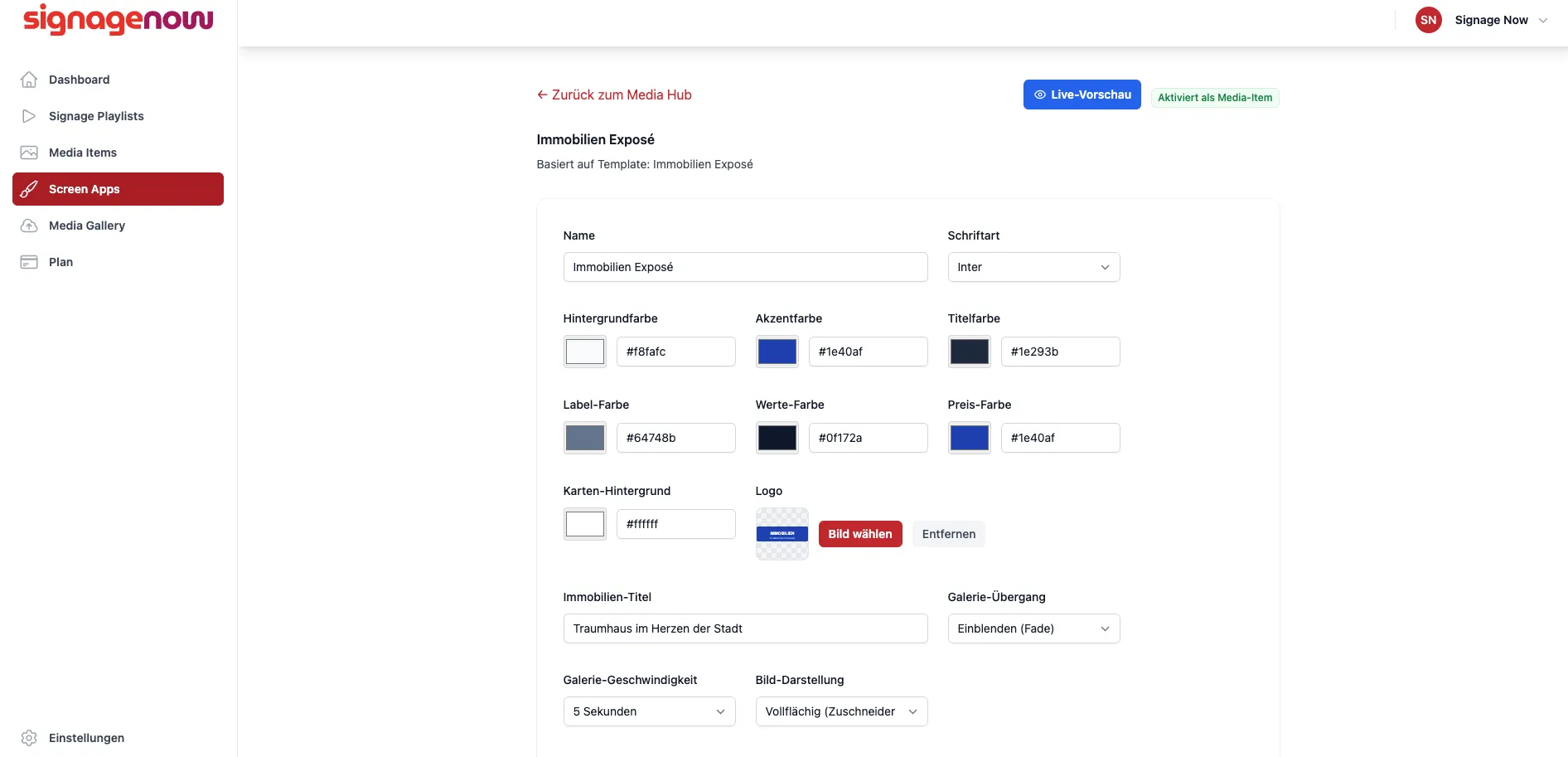Click the Plan credit card icon

coord(29,262)
